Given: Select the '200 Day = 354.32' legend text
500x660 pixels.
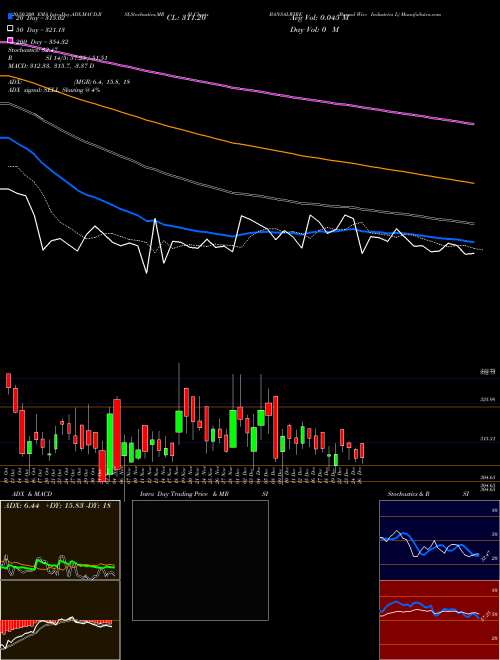Looking at the screenshot, I should coord(42,42).
